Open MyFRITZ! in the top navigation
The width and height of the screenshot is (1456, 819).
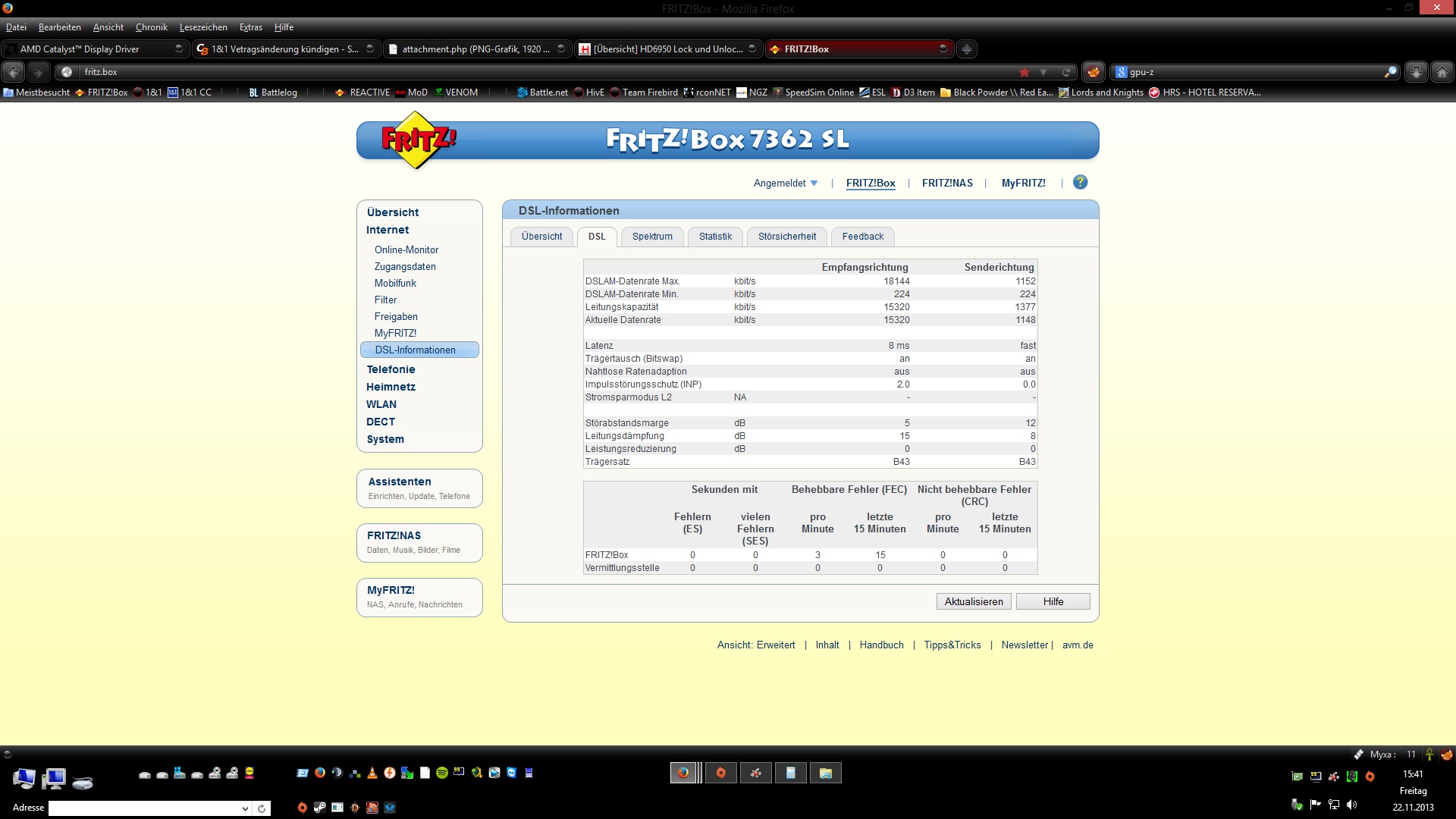click(x=1024, y=183)
